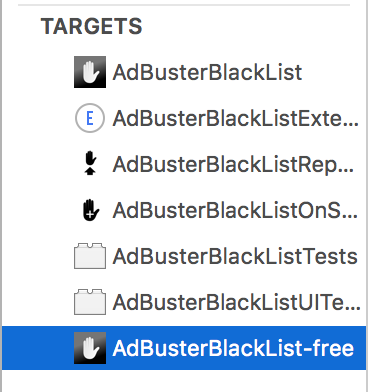Image resolution: width=368 pixels, height=392 pixels.
Task: Click the AdBusterBlackList app hand icon
Action: point(90,72)
